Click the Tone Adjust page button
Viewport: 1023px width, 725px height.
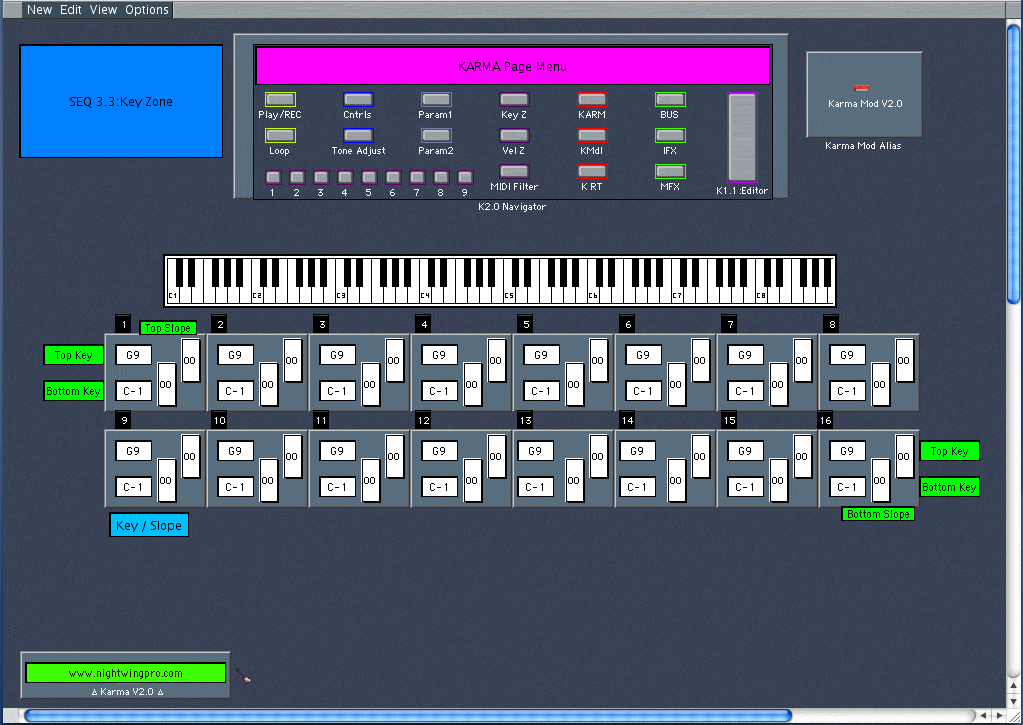tap(357, 135)
